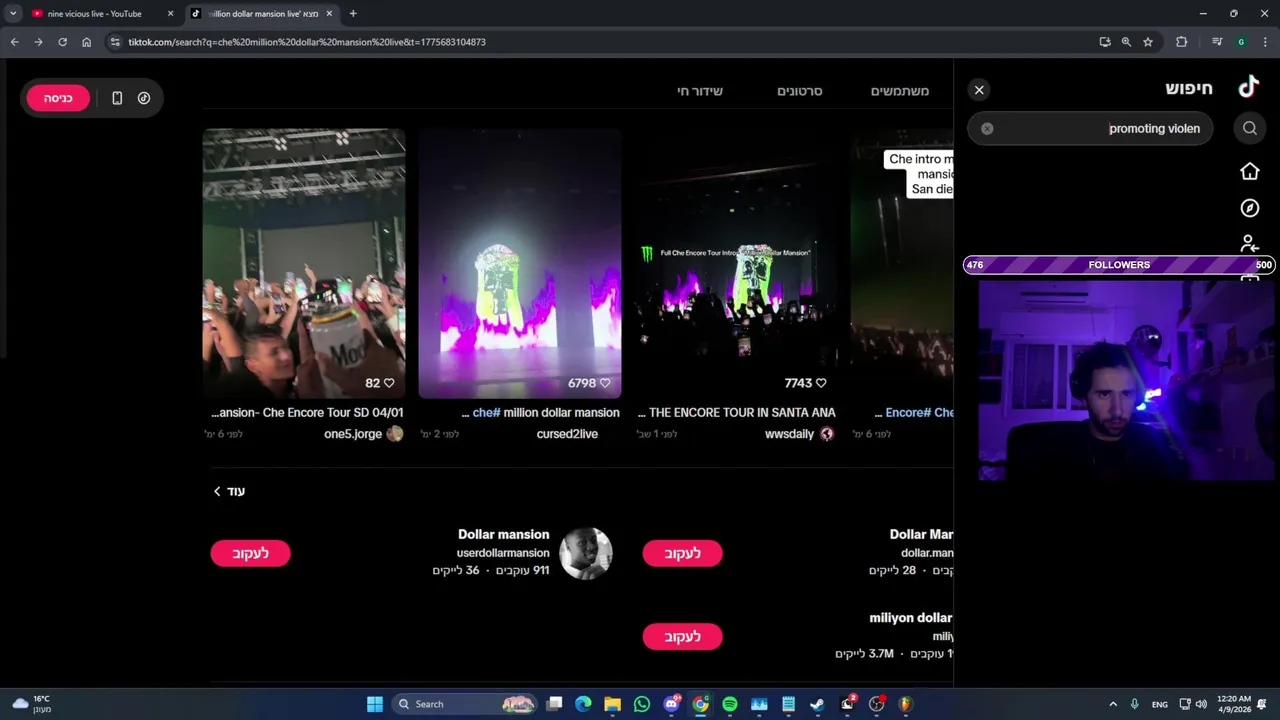Viewport: 1280px width, 720px height.
Task: Switch to the YouTube 'nine vicious live' tab
Action: tap(95, 14)
